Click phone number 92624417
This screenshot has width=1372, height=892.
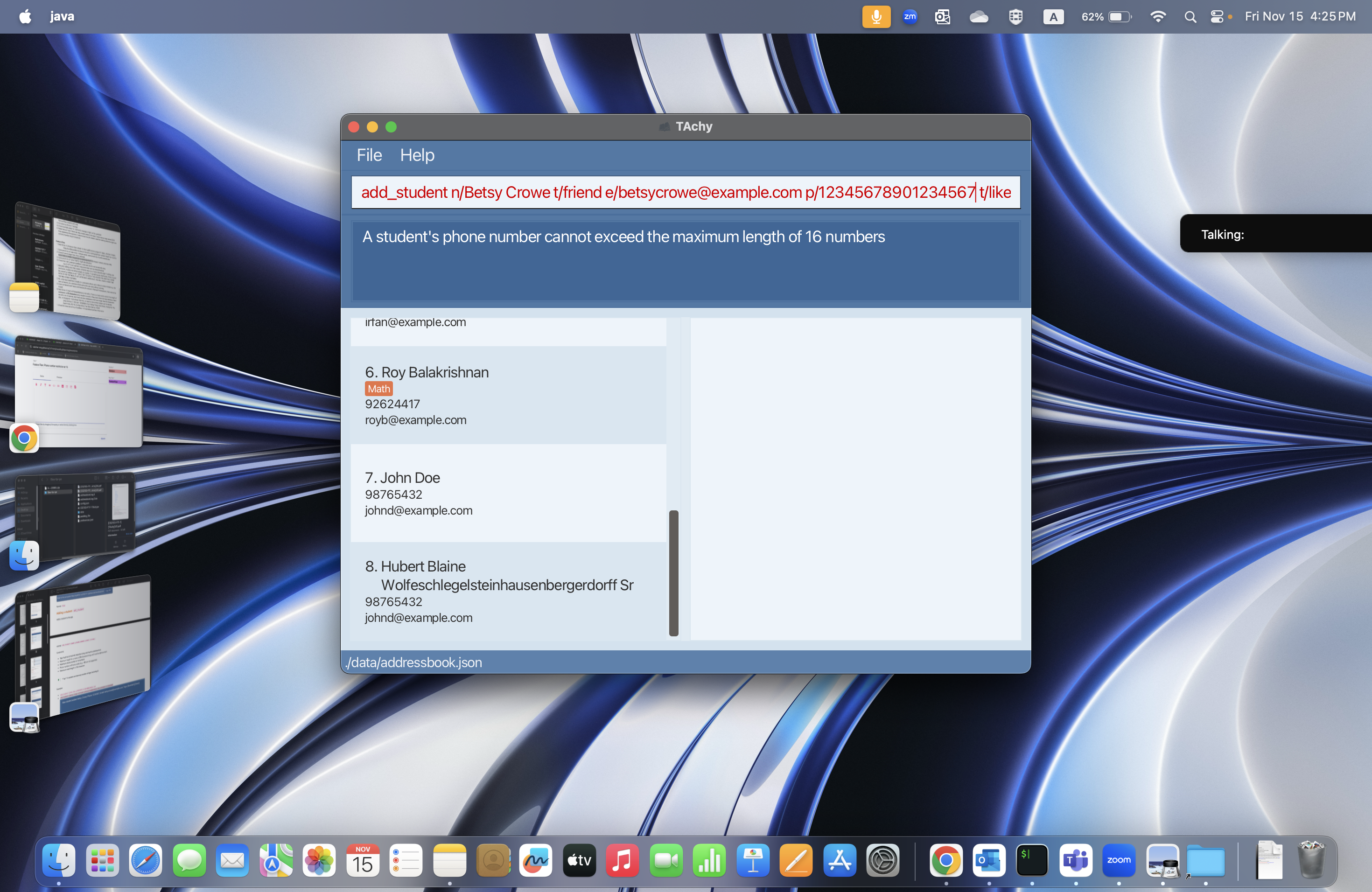[x=392, y=404]
